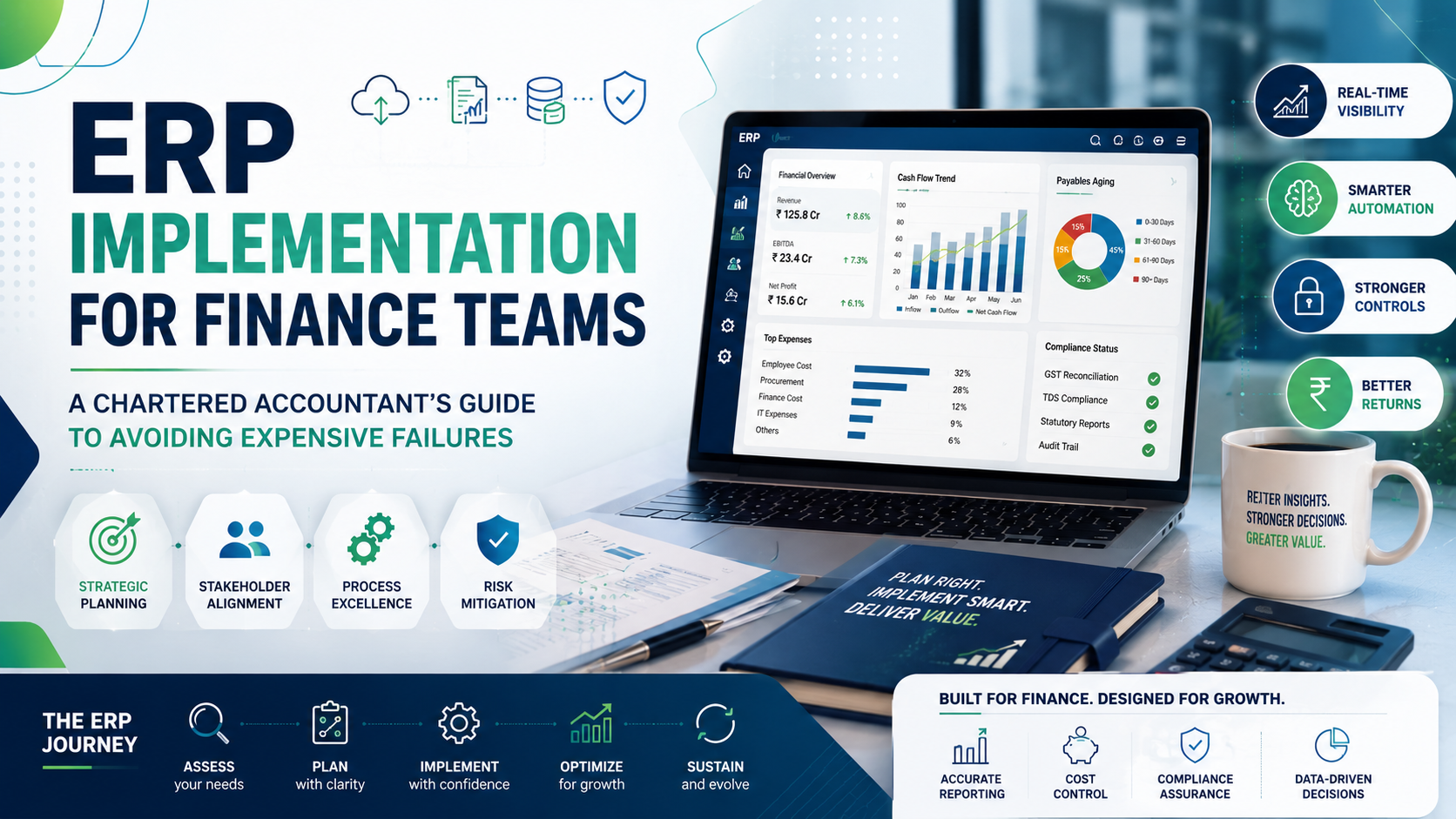Click the REAL-TIME VISIBILITY label
This screenshot has width=1456, height=819.
[x=1372, y=102]
